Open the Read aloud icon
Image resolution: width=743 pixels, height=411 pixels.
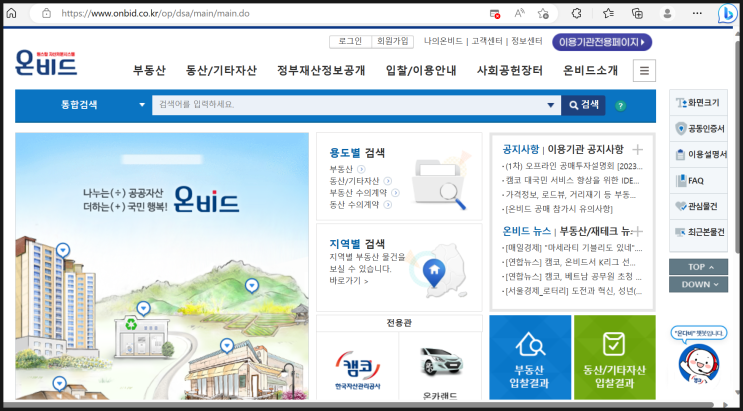pyautogui.click(x=520, y=13)
